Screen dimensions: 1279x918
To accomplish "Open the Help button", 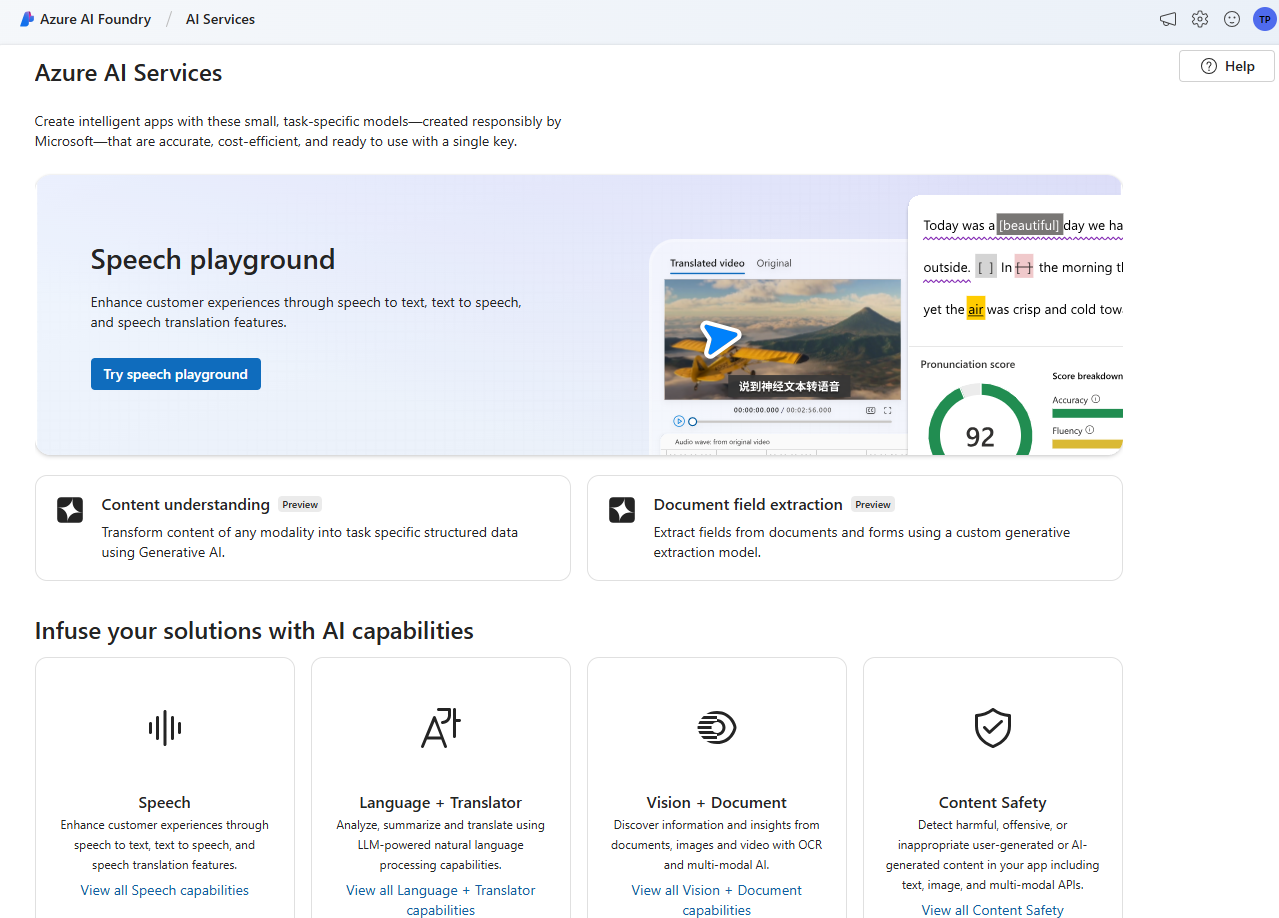I will pyautogui.click(x=1227, y=66).
